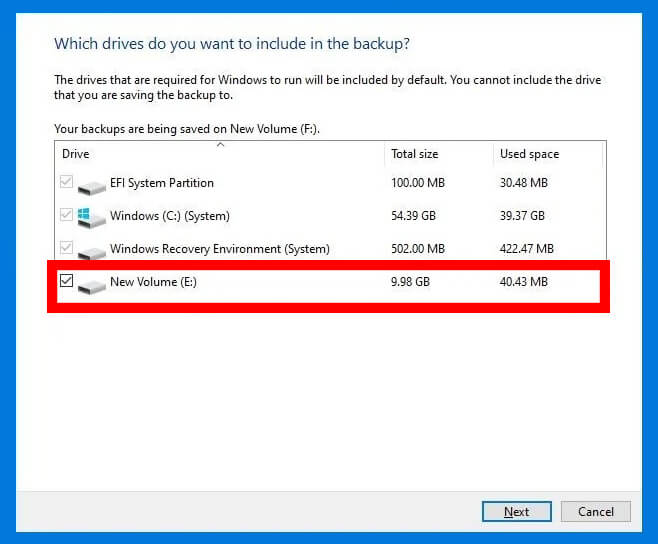Click the 40.43 MB used space value

tap(524, 282)
